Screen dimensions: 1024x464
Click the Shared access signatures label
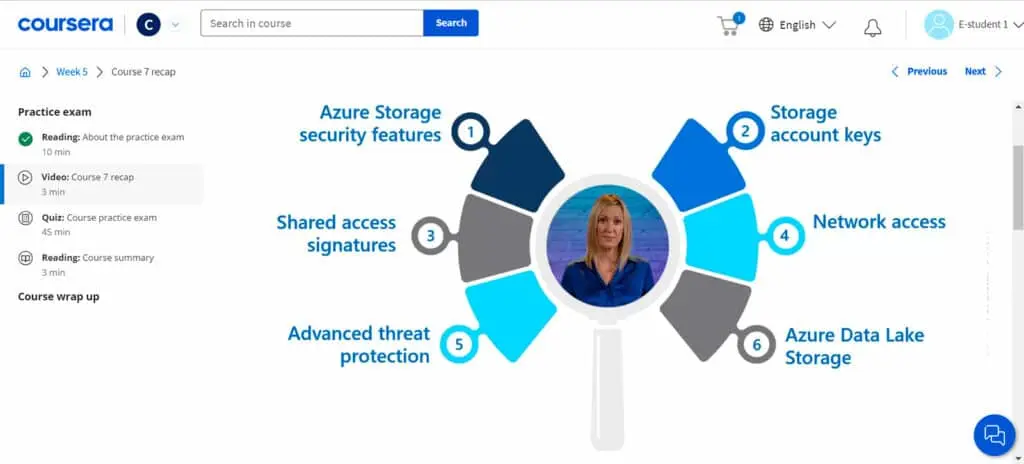pos(336,234)
